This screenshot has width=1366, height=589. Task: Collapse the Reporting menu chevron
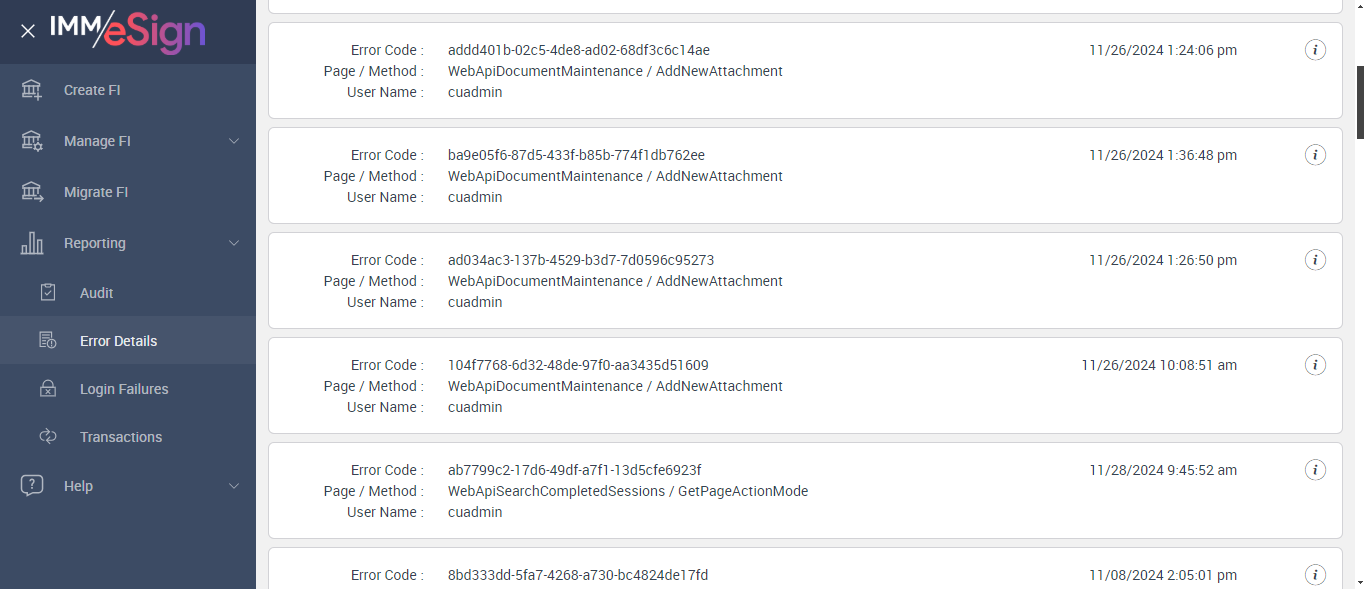click(234, 243)
